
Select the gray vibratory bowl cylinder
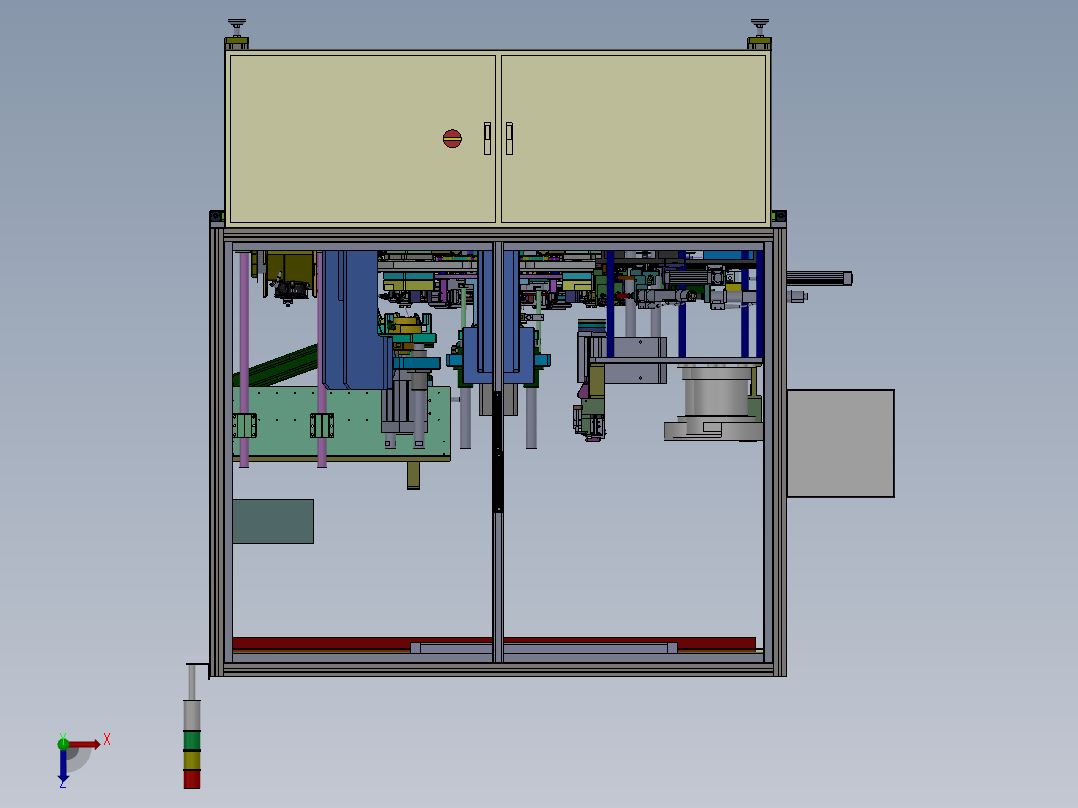(715, 391)
